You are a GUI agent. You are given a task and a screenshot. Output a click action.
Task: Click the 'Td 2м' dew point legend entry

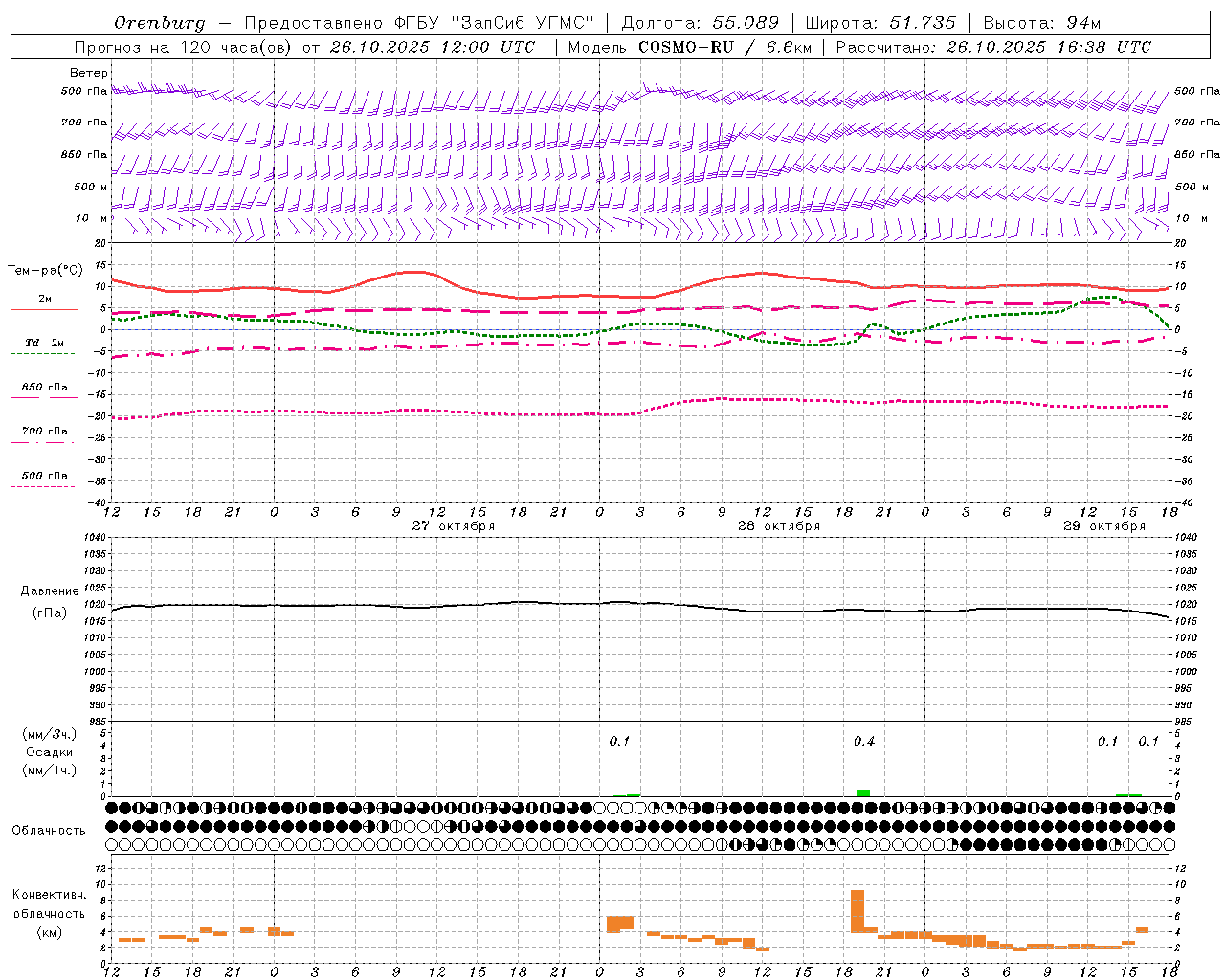(x=44, y=343)
